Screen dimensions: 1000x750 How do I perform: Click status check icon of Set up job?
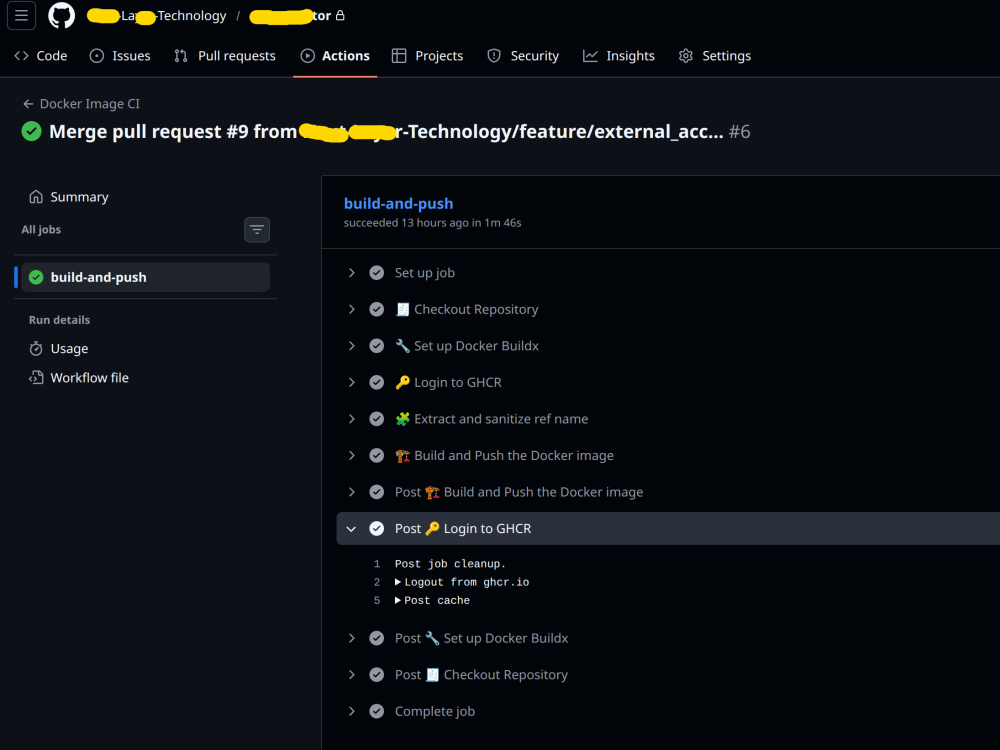pyautogui.click(x=377, y=273)
